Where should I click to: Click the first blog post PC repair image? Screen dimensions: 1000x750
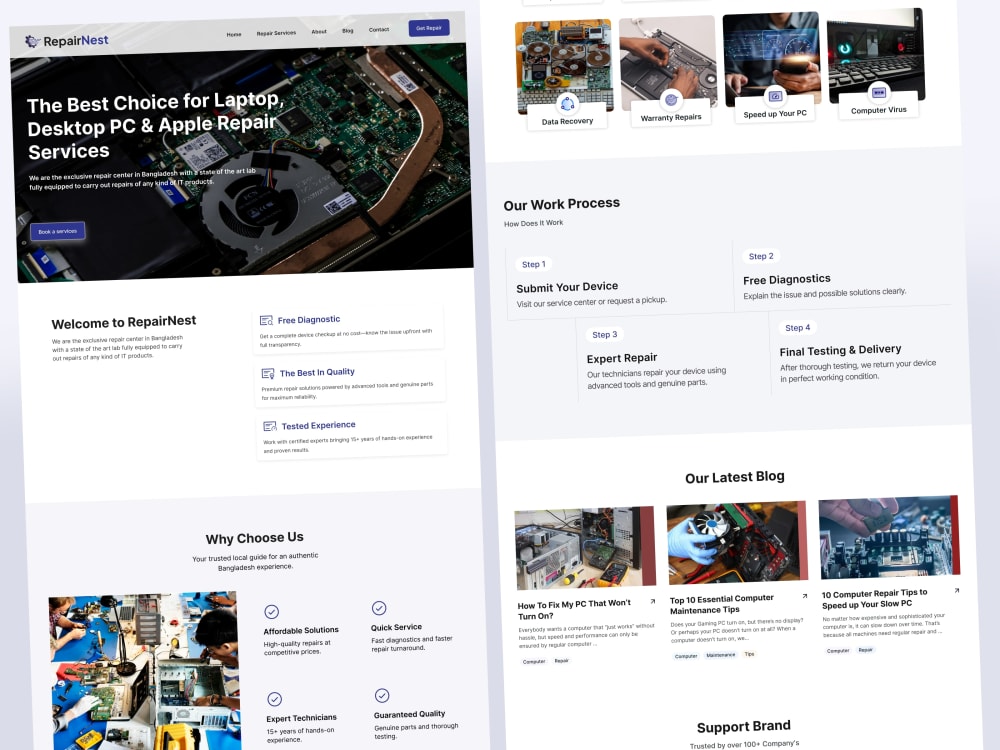[585, 548]
